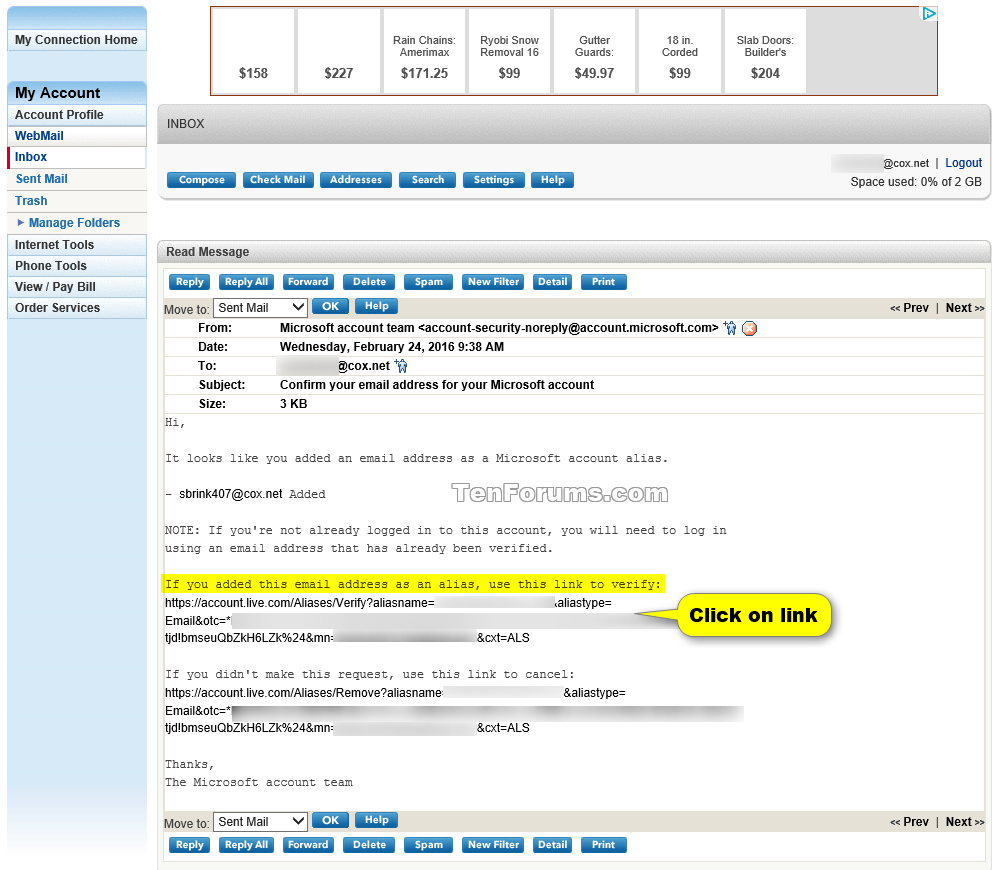Click the top Reply All button
Screen dimensions: 1001x870
click(x=246, y=282)
